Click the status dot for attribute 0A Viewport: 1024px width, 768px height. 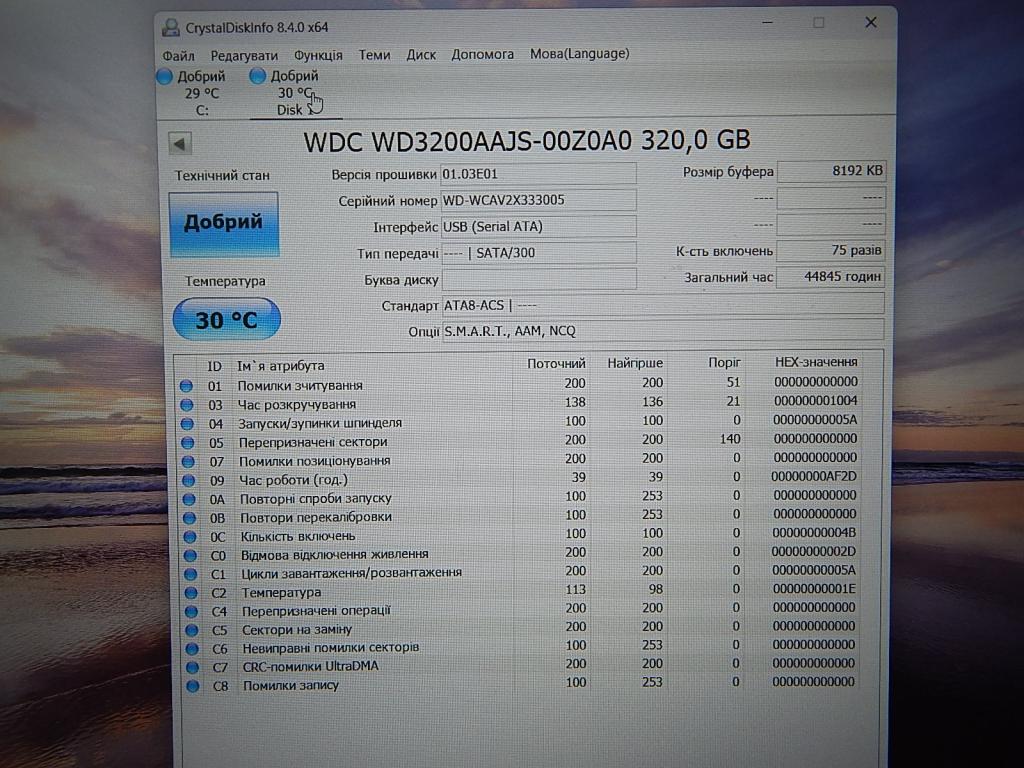point(189,500)
